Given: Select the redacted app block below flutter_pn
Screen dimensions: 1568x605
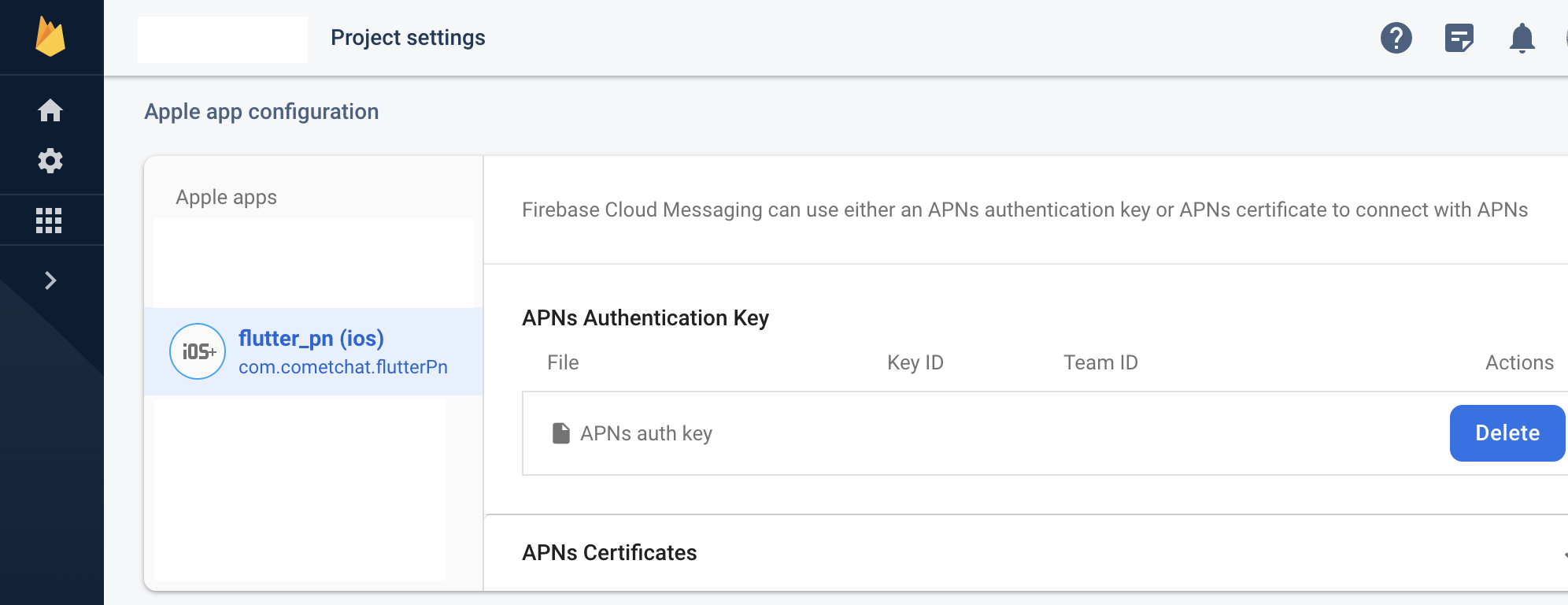Looking at the screenshot, I should (x=300, y=489).
